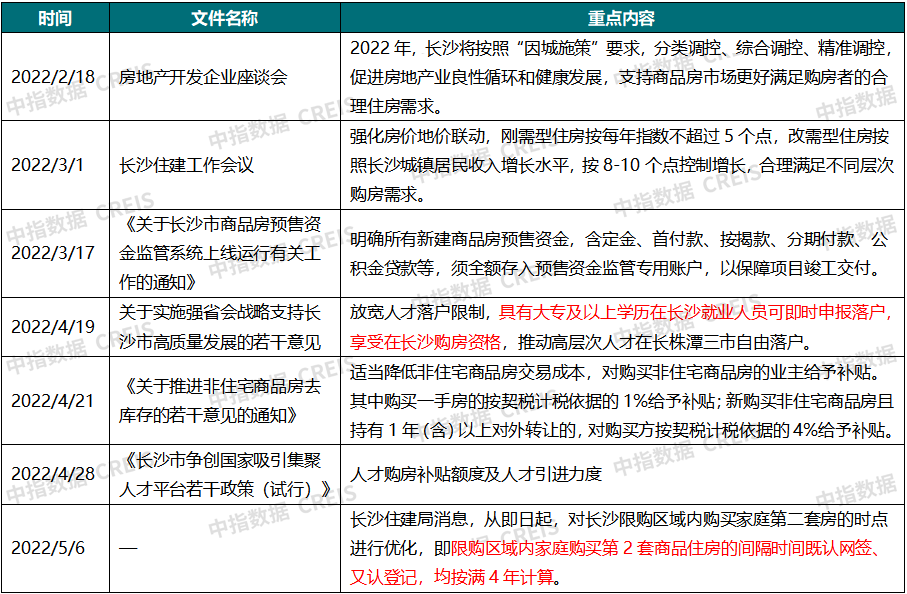
Task: Click the 商品房预售资金监管系统 notice file name
Action: (220, 253)
